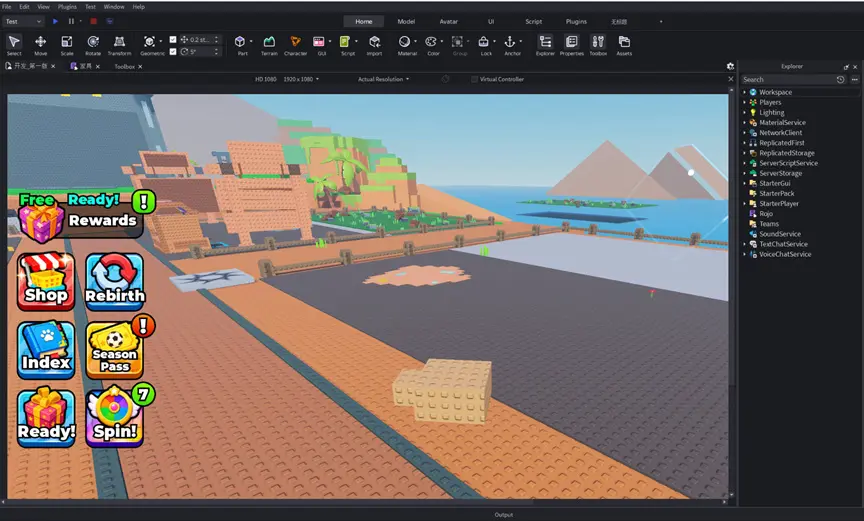The image size is (864, 521).
Task: Toggle the move snapping checkbox
Action: (x=173, y=40)
